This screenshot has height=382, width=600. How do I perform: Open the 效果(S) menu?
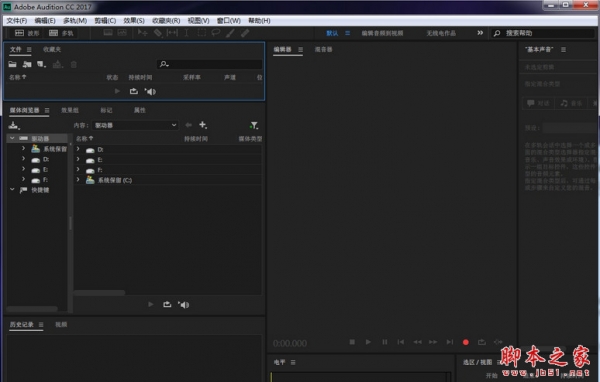click(x=134, y=20)
